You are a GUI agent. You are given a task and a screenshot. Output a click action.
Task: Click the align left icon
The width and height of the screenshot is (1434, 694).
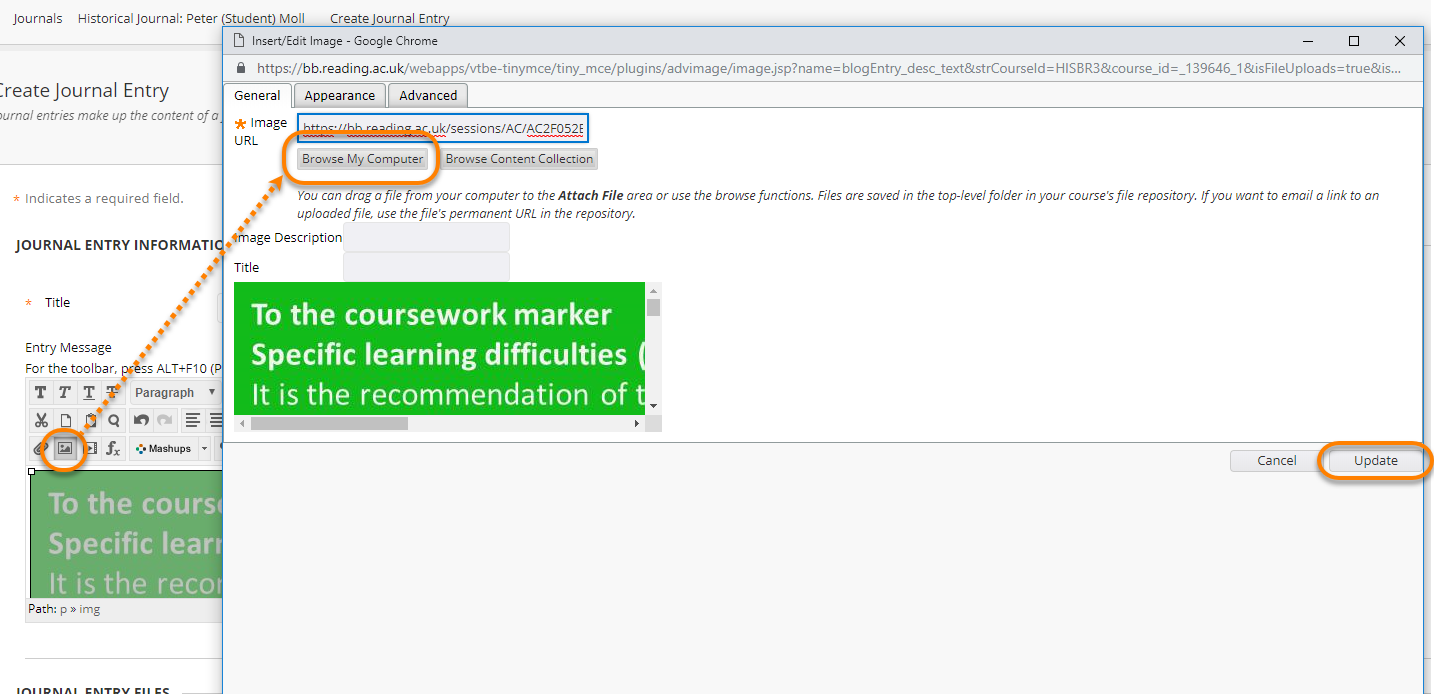(x=193, y=421)
